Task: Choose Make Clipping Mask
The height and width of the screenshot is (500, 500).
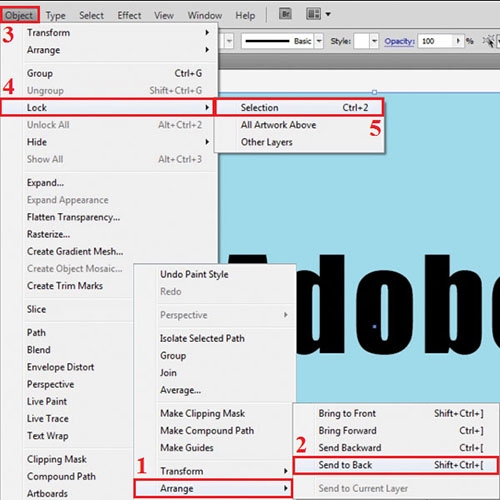Action: coord(215,414)
